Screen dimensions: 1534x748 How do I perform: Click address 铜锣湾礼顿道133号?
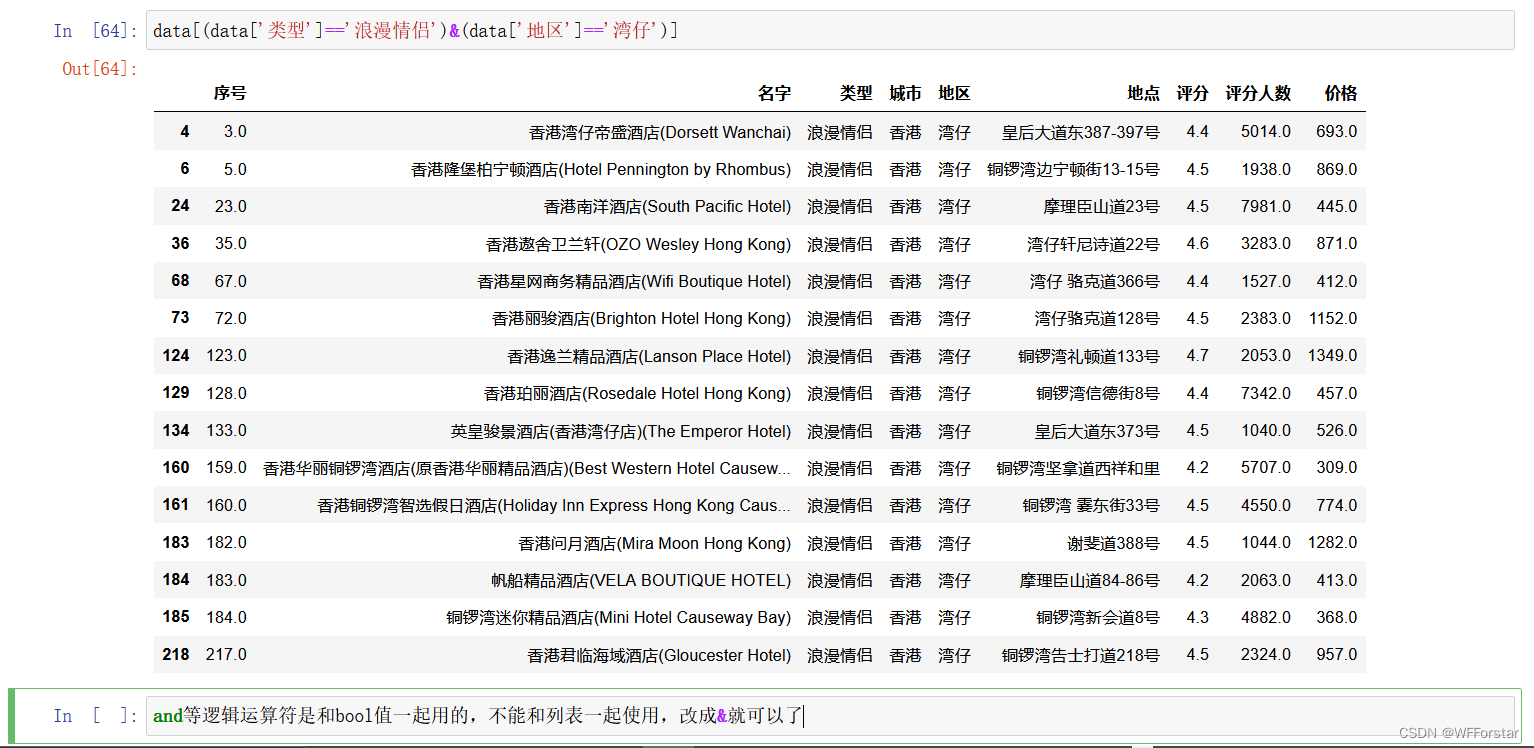tap(1089, 356)
